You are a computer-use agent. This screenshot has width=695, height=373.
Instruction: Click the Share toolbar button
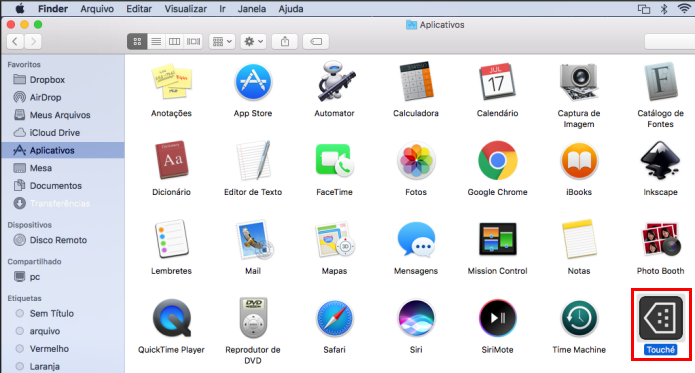285,42
